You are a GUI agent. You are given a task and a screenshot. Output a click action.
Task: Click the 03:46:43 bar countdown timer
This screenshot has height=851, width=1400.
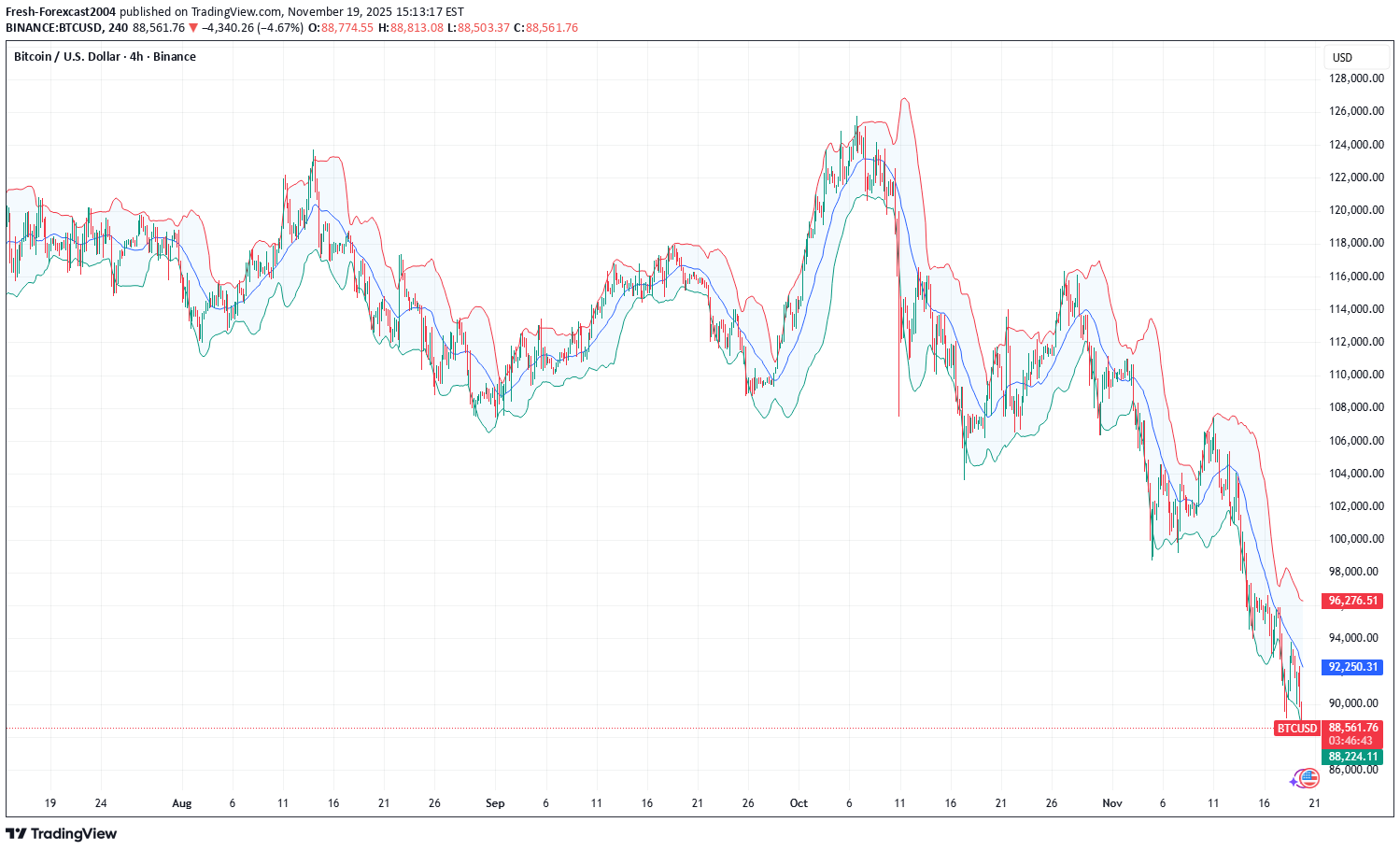pos(1351,739)
